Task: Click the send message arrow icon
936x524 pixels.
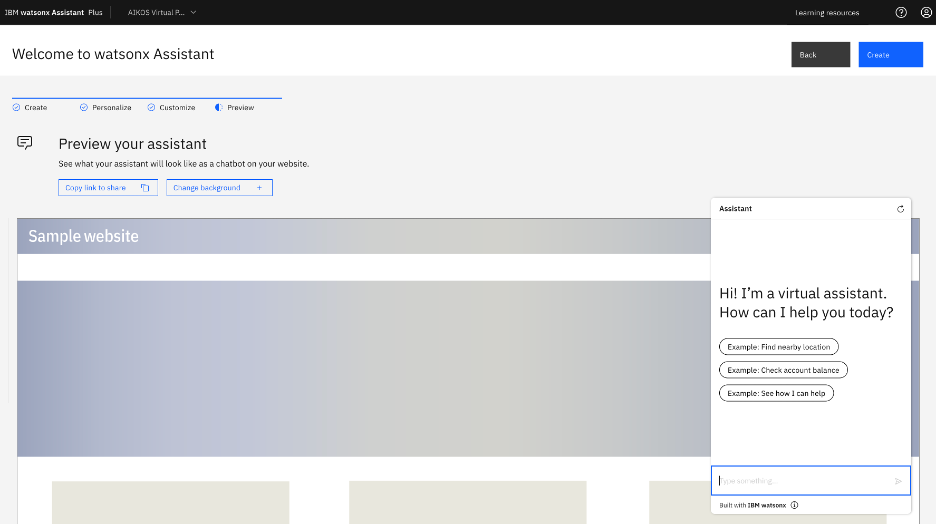Action: pyautogui.click(x=898, y=481)
